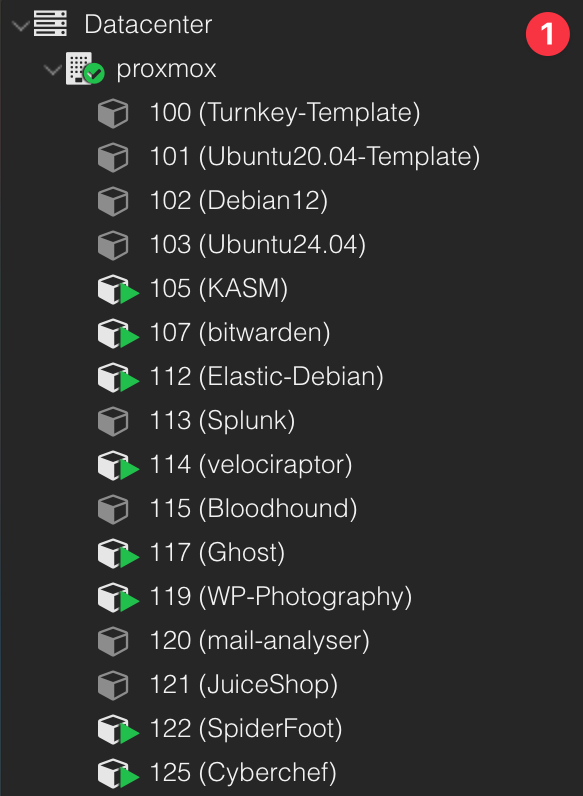This screenshot has height=796, width=583.
Task: Collapse the Datacenter tree node
Action: pyautogui.click(x=20, y=25)
